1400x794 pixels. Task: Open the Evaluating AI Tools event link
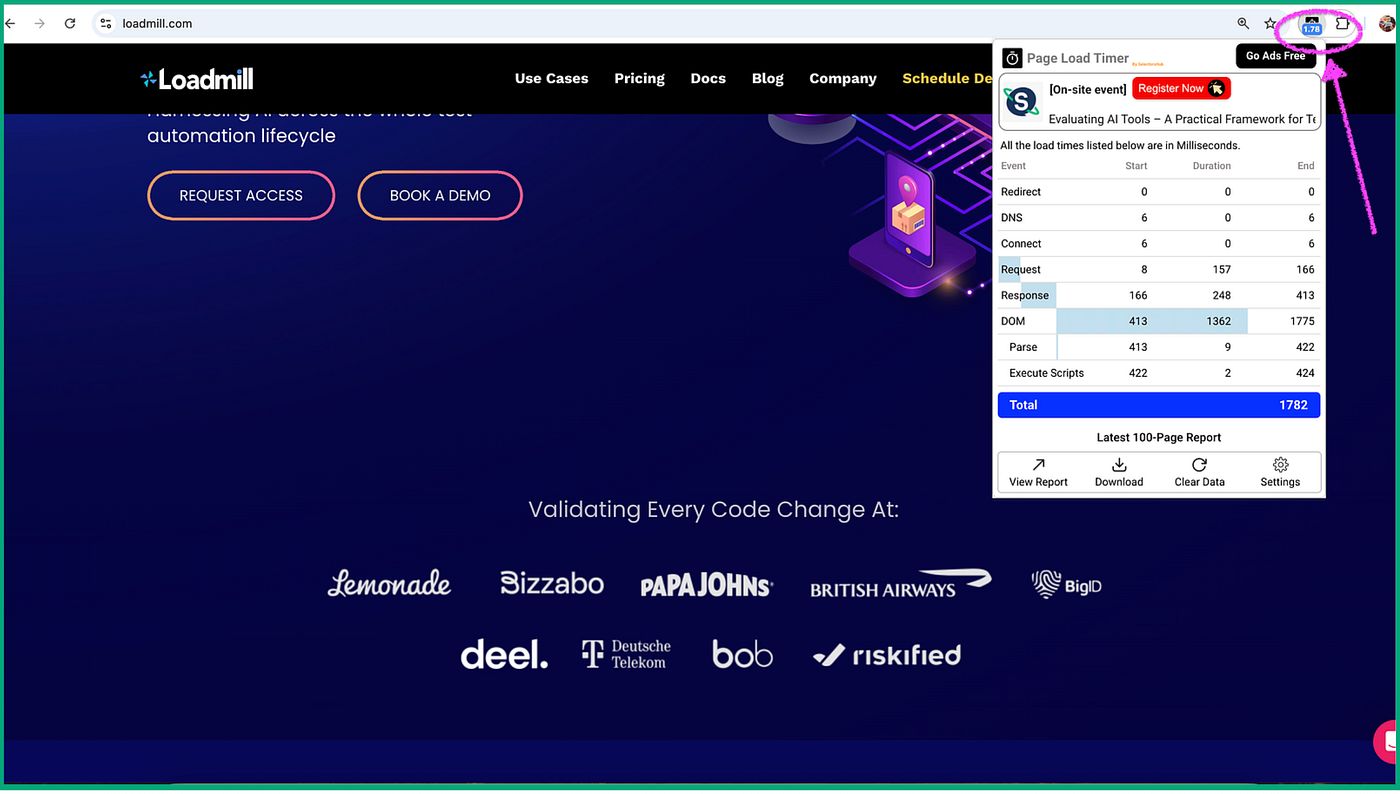coord(1183,119)
